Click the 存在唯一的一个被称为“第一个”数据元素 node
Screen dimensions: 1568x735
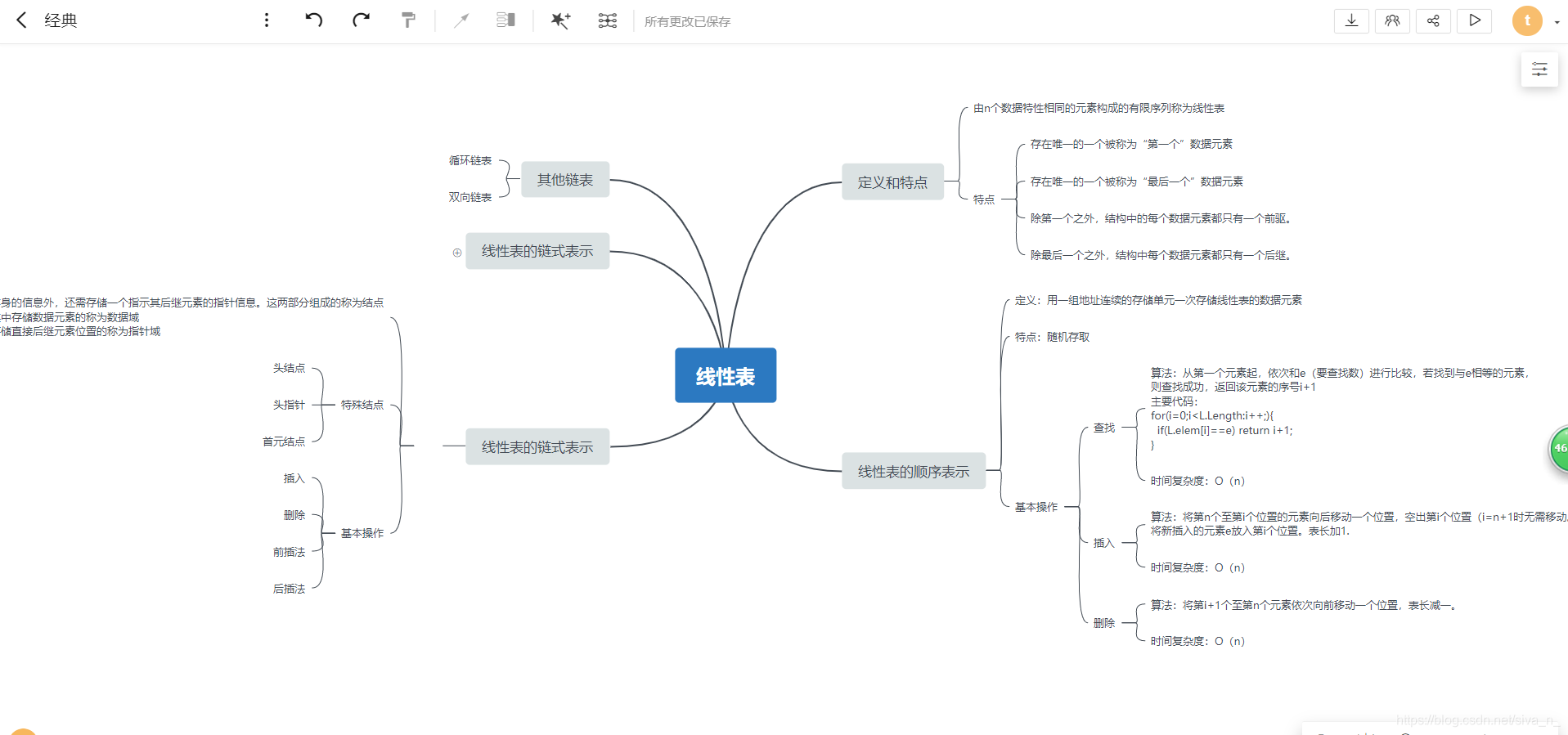[x=1131, y=144]
